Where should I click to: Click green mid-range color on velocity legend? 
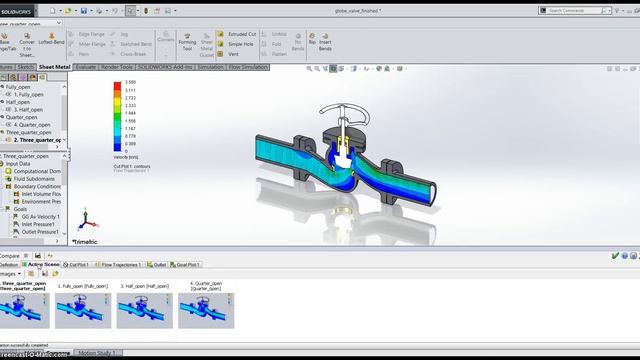point(117,116)
